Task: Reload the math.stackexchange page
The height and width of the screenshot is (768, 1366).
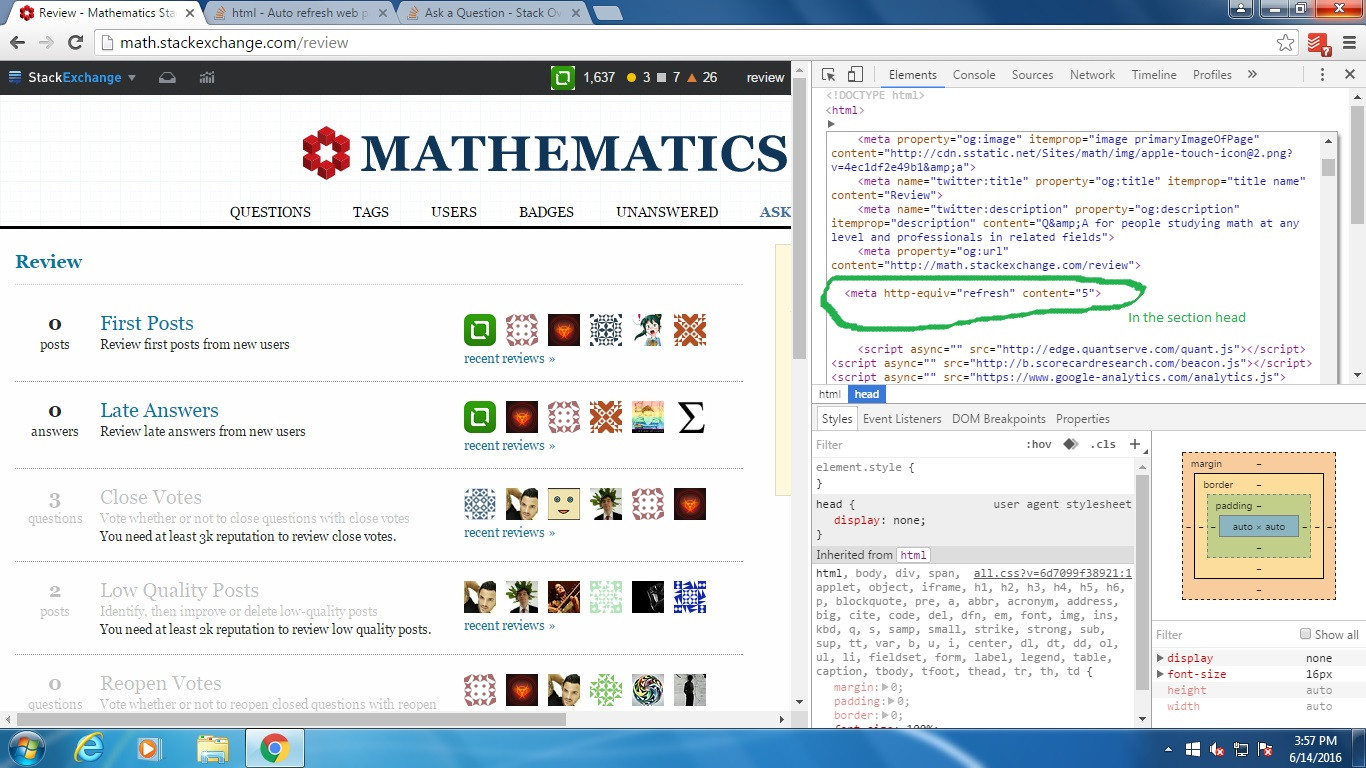Action: 74,43
